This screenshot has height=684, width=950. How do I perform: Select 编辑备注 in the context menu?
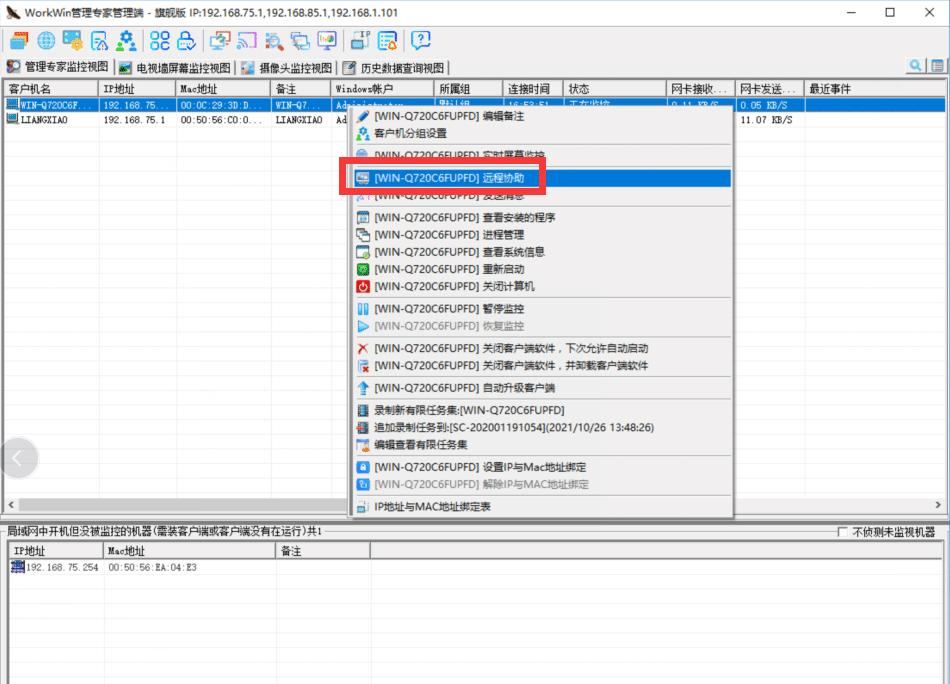(542, 116)
